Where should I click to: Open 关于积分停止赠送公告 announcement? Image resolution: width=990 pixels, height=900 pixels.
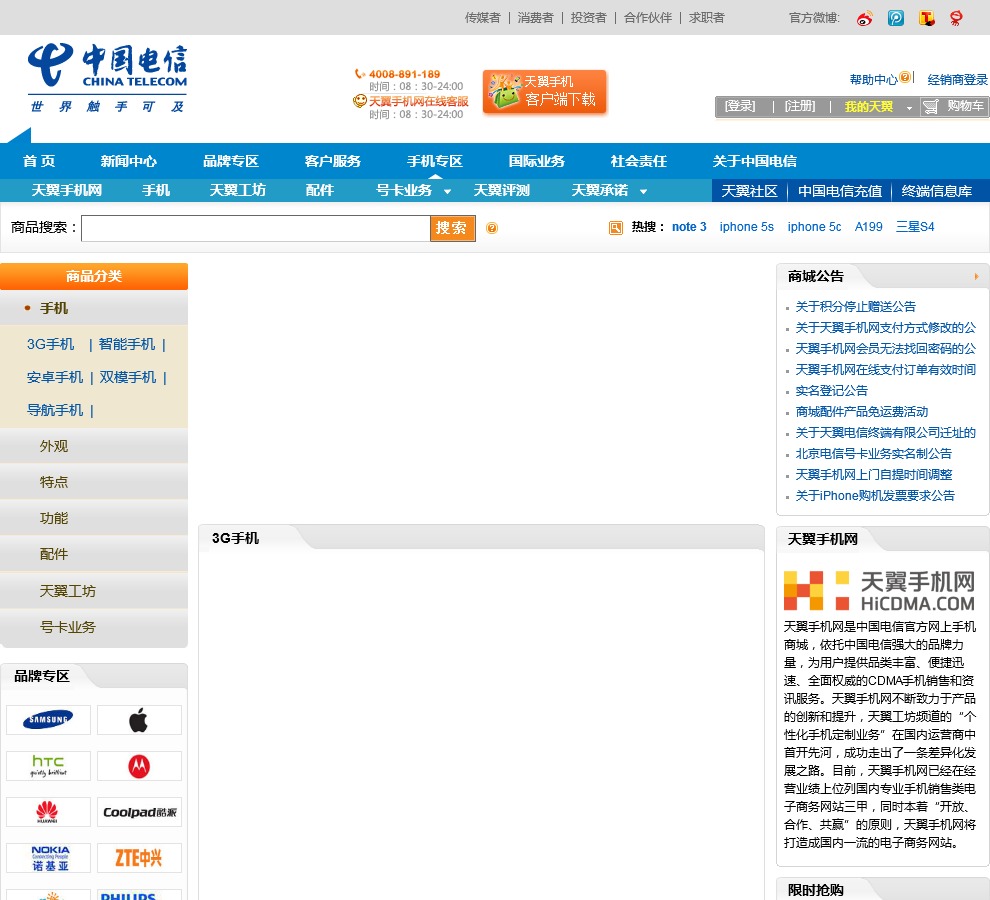pyautogui.click(x=856, y=307)
